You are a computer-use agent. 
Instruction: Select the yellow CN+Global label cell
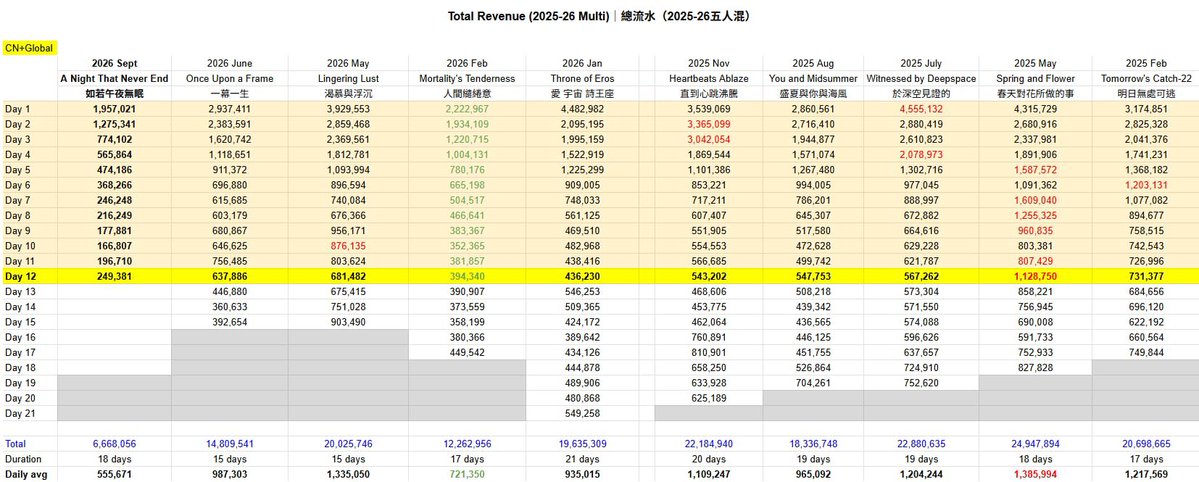29,47
